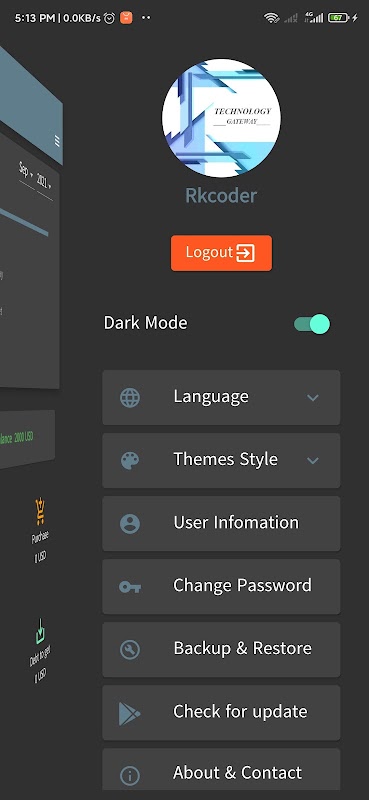This screenshot has width=369, height=800.
Task: Tap the Debt to get icon on tilted screen
Action: (x=41, y=631)
